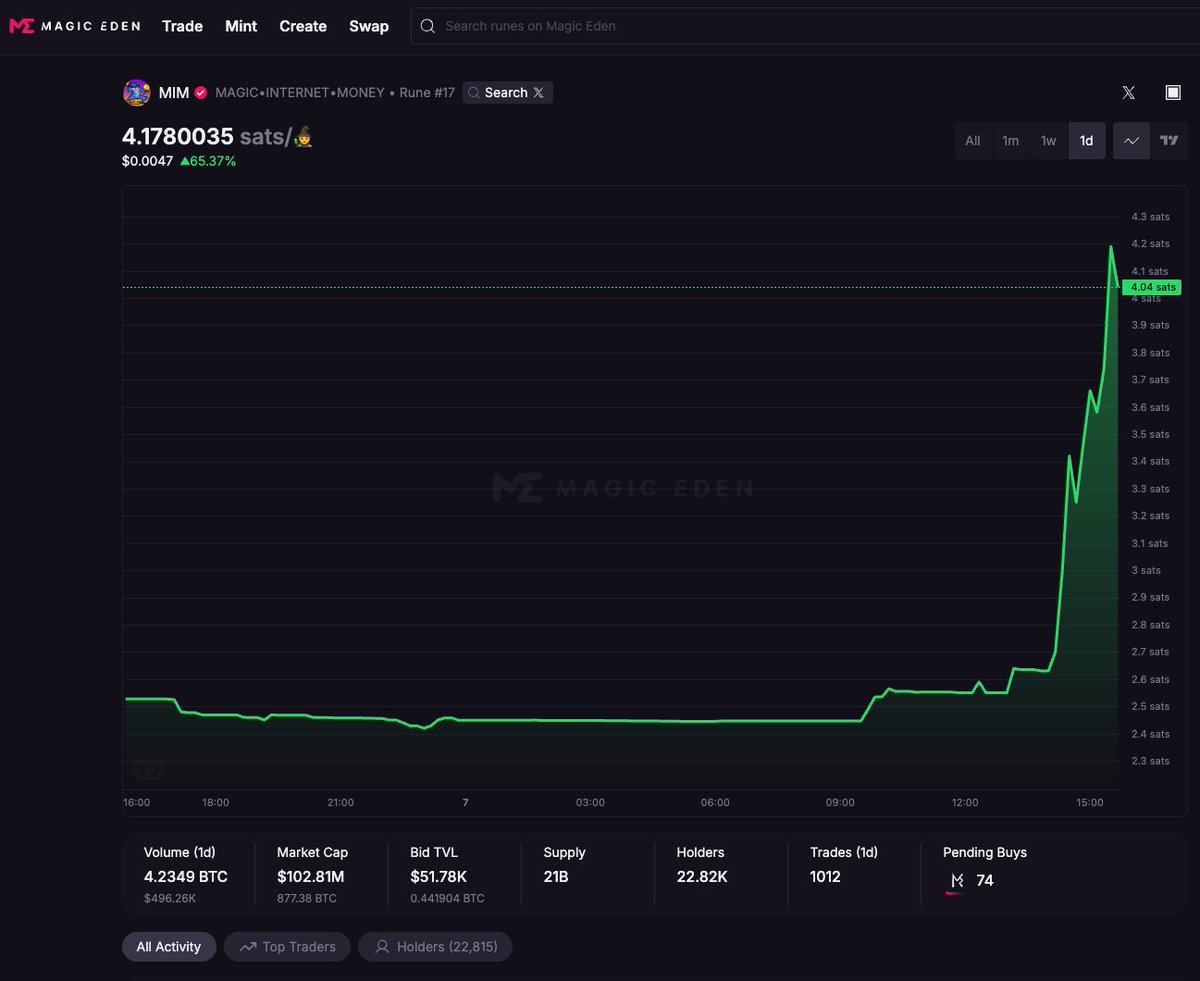This screenshot has height=981, width=1200.
Task: Click the 1012 trades value
Action: point(826,877)
